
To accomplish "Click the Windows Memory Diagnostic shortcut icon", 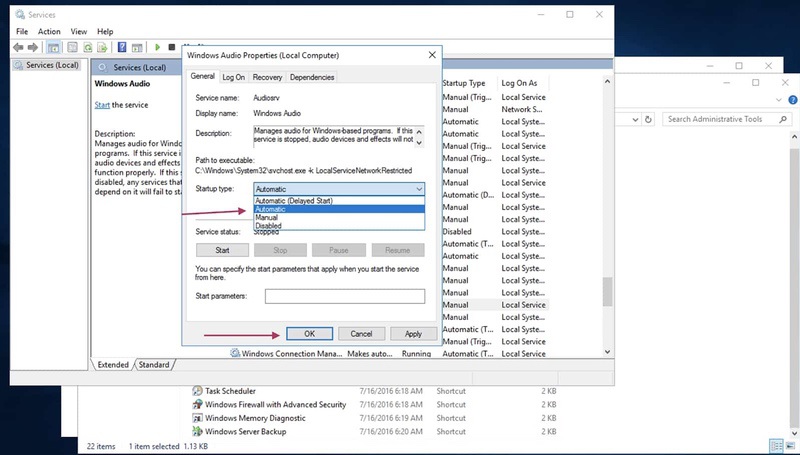I will pos(197,418).
